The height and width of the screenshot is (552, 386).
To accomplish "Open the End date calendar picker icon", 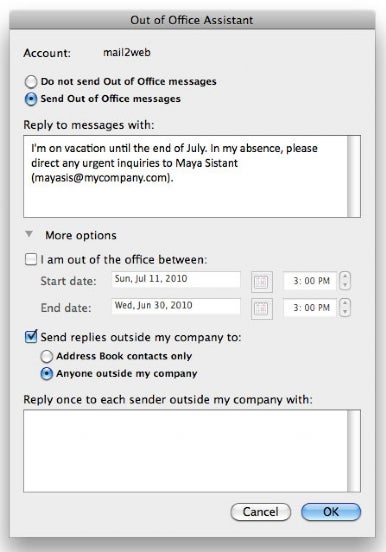I will point(261,309).
